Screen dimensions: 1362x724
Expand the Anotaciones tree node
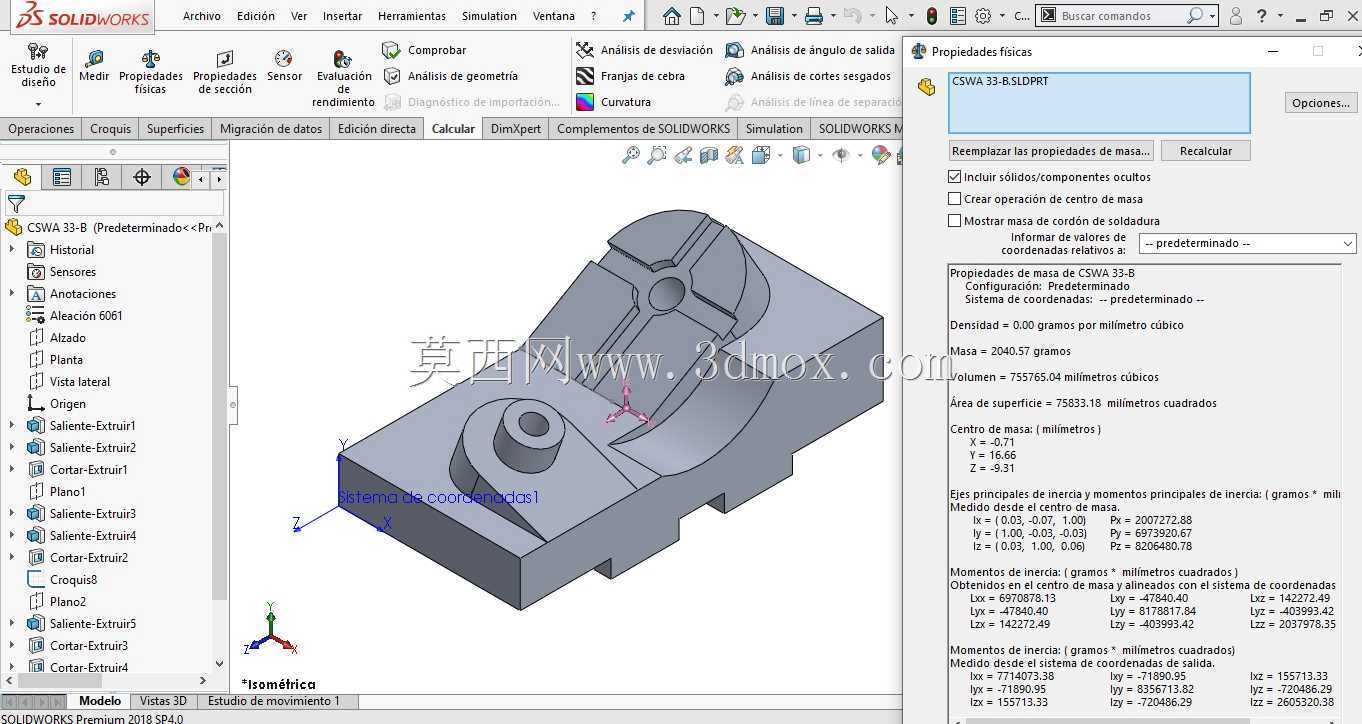pyautogui.click(x=12, y=294)
